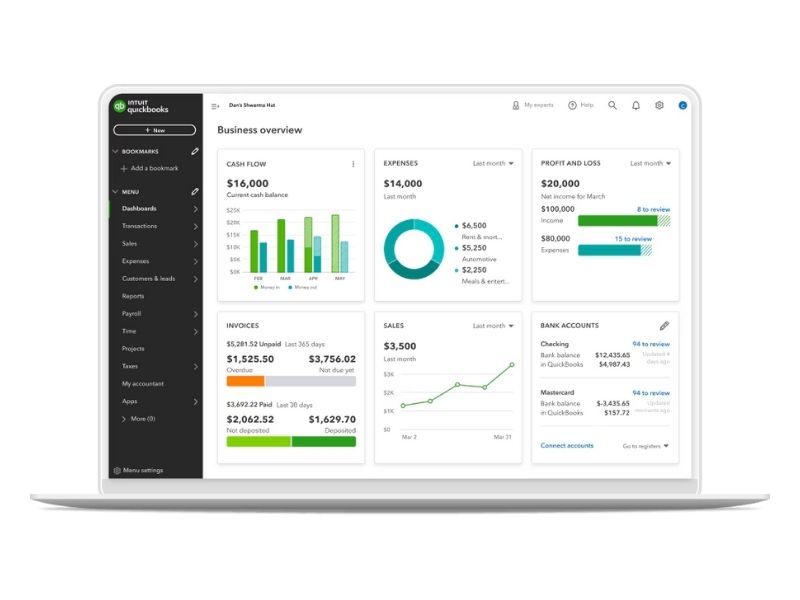800x600 pixels.
Task: Click the plus icon beside Add a bookmark
Action: [124, 168]
